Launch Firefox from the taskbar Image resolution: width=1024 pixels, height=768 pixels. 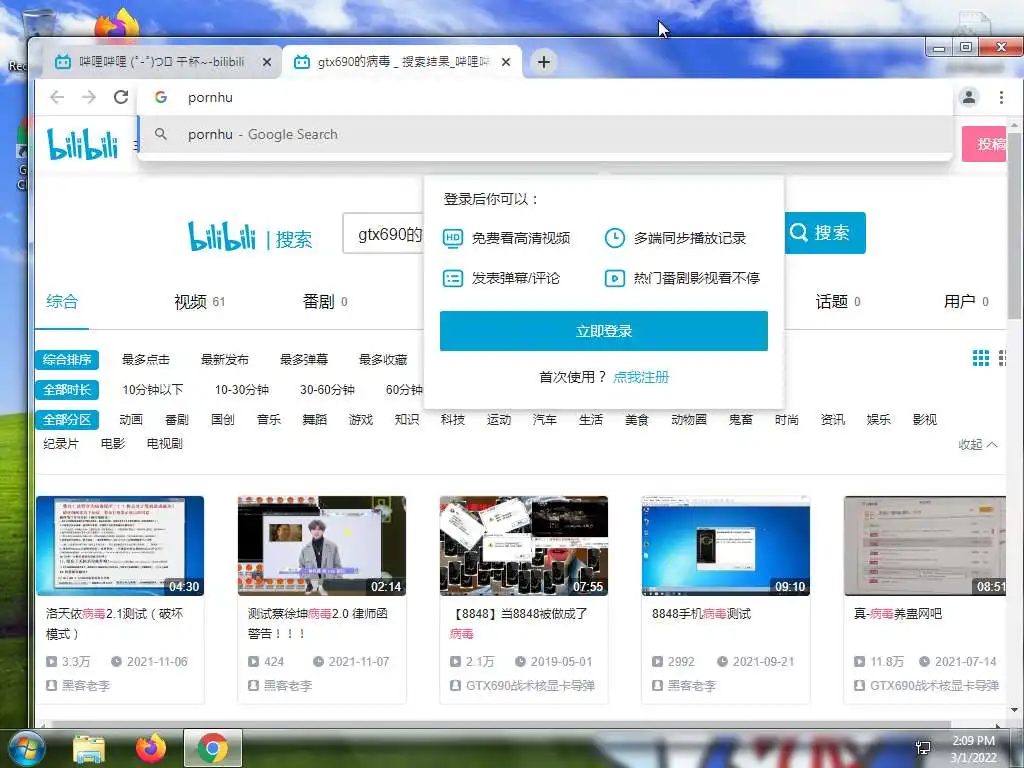point(150,748)
